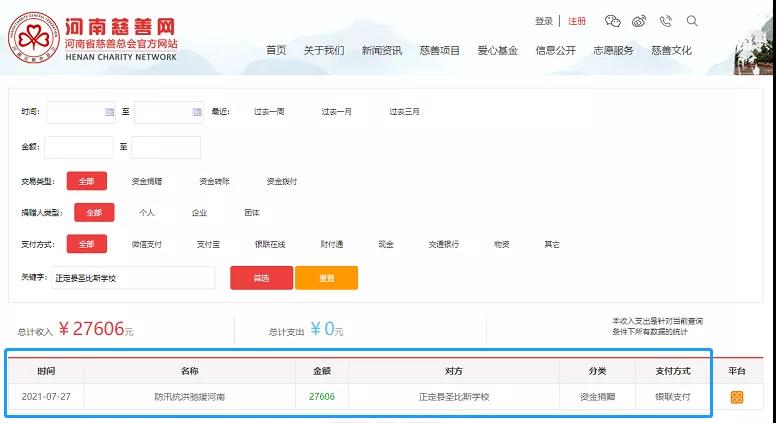Select 个人 donor type filter
This screenshot has width=776, height=423.
coord(147,213)
